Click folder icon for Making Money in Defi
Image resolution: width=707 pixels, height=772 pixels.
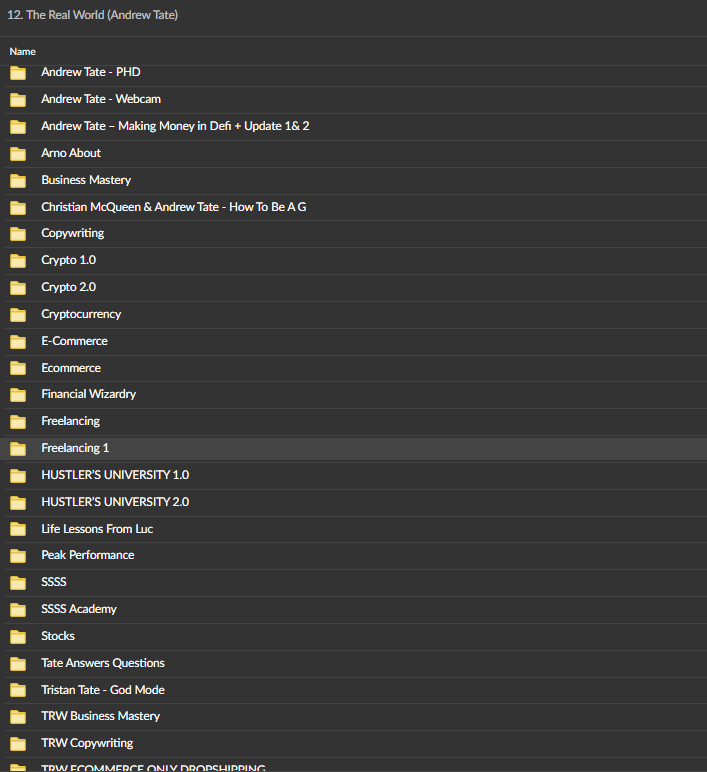[x=18, y=127]
